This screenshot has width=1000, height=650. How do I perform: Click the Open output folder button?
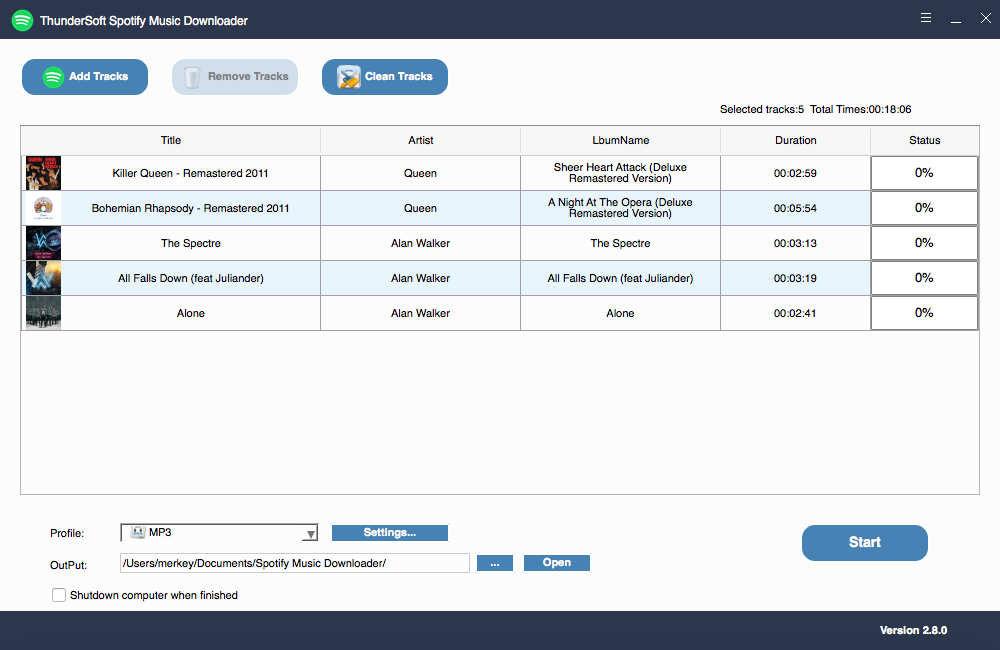(x=556, y=563)
